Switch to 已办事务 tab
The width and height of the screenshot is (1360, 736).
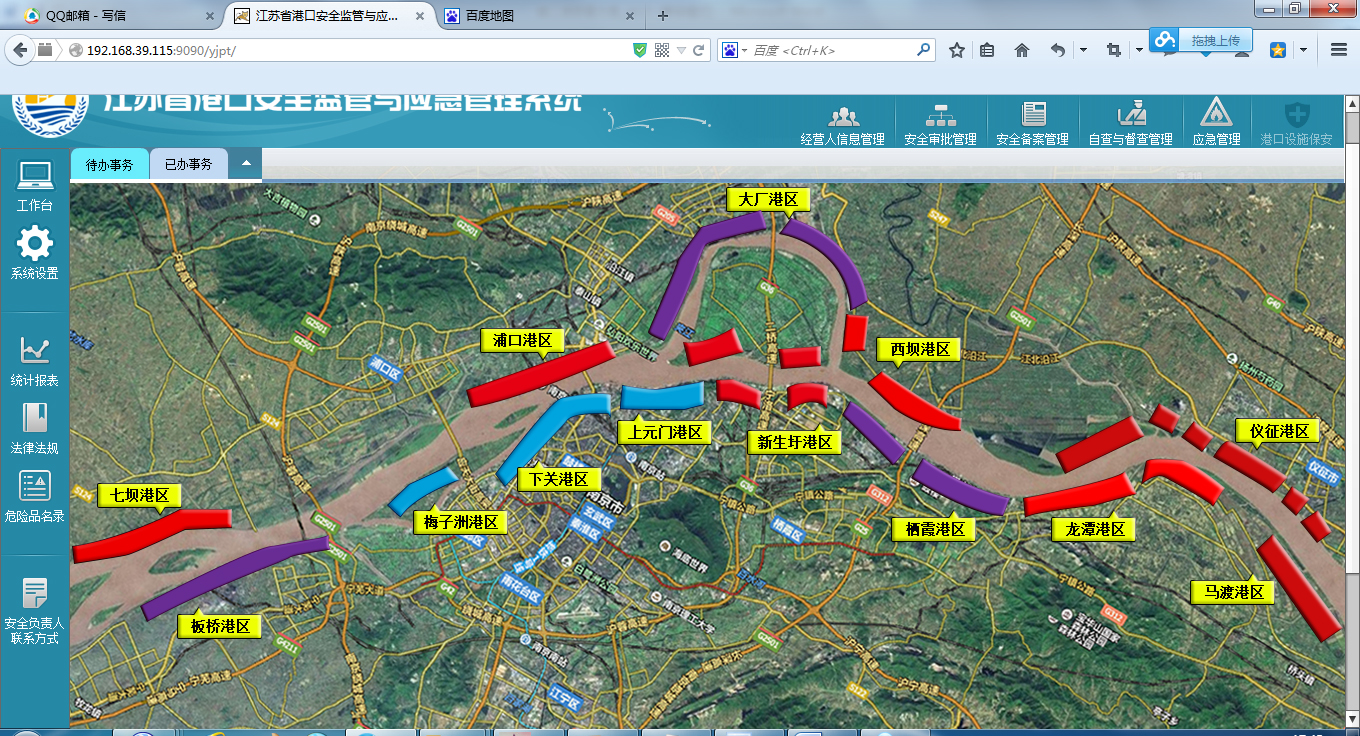tap(188, 165)
